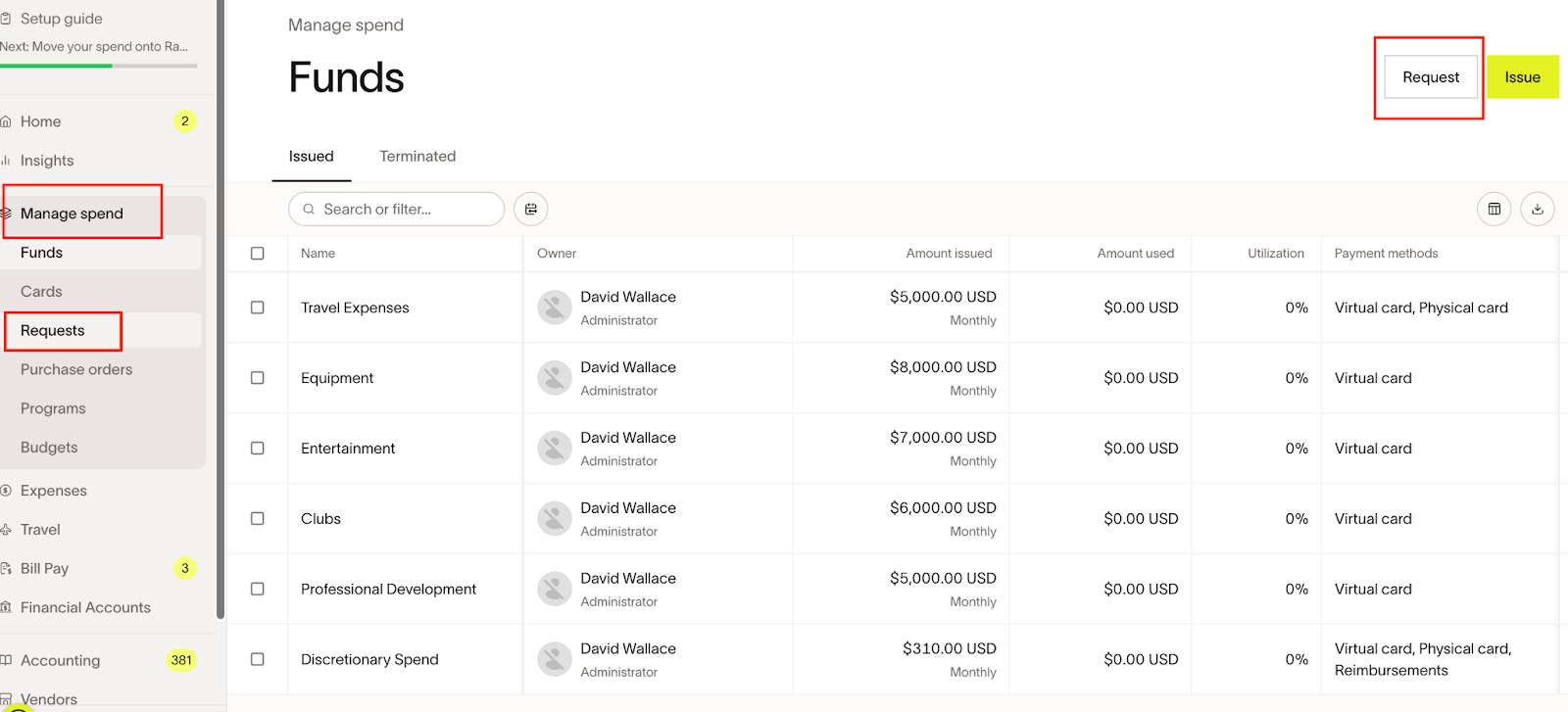Screen dimensions: 1568x712
Task: Click the Setup guide progress bar
Action: pos(98,66)
